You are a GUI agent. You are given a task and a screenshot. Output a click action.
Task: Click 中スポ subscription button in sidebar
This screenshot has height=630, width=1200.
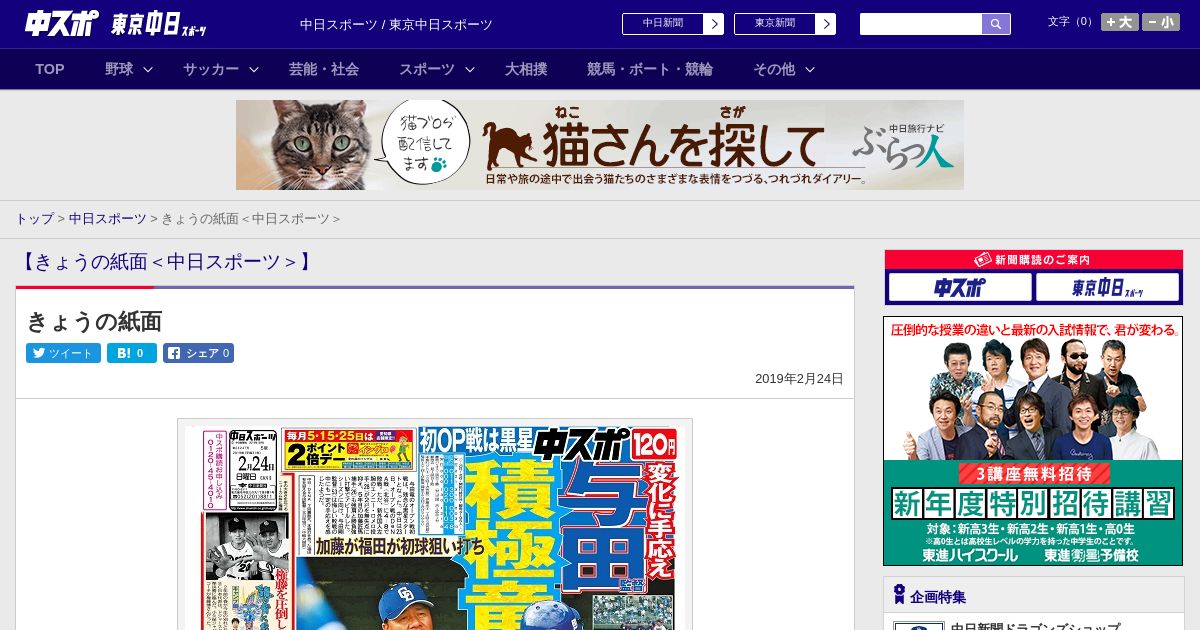[x=960, y=288]
